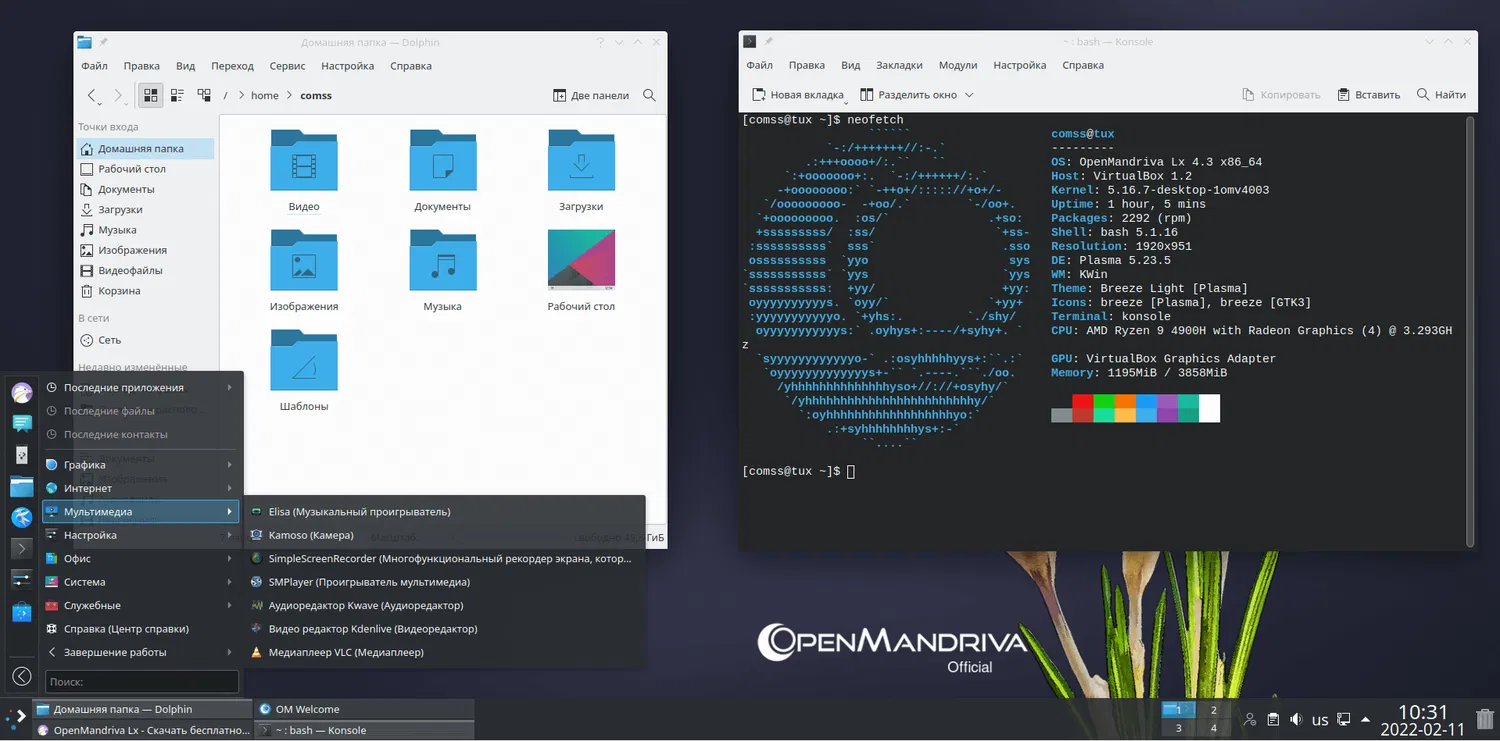This screenshot has height=741, width=1500.
Task: Open Домашняя папка in the places sidebar
Action: click(145, 148)
